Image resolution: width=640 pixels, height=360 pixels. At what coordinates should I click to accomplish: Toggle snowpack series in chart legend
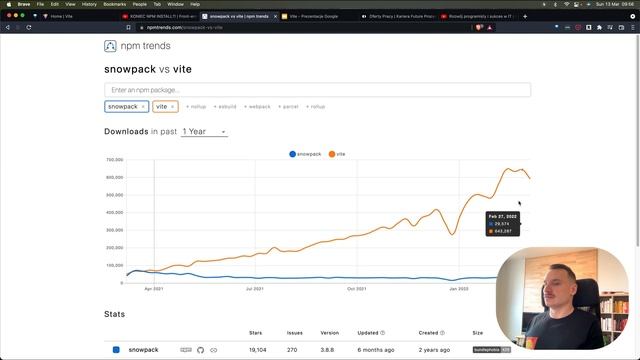pyautogui.click(x=305, y=154)
